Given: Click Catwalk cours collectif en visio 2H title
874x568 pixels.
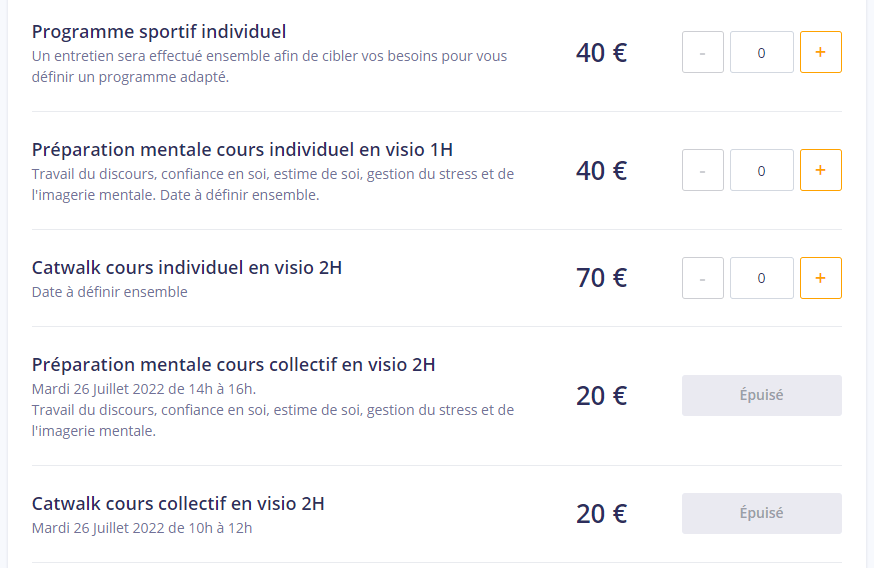Looking at the screenshot, I should click(x=178, y=503).
